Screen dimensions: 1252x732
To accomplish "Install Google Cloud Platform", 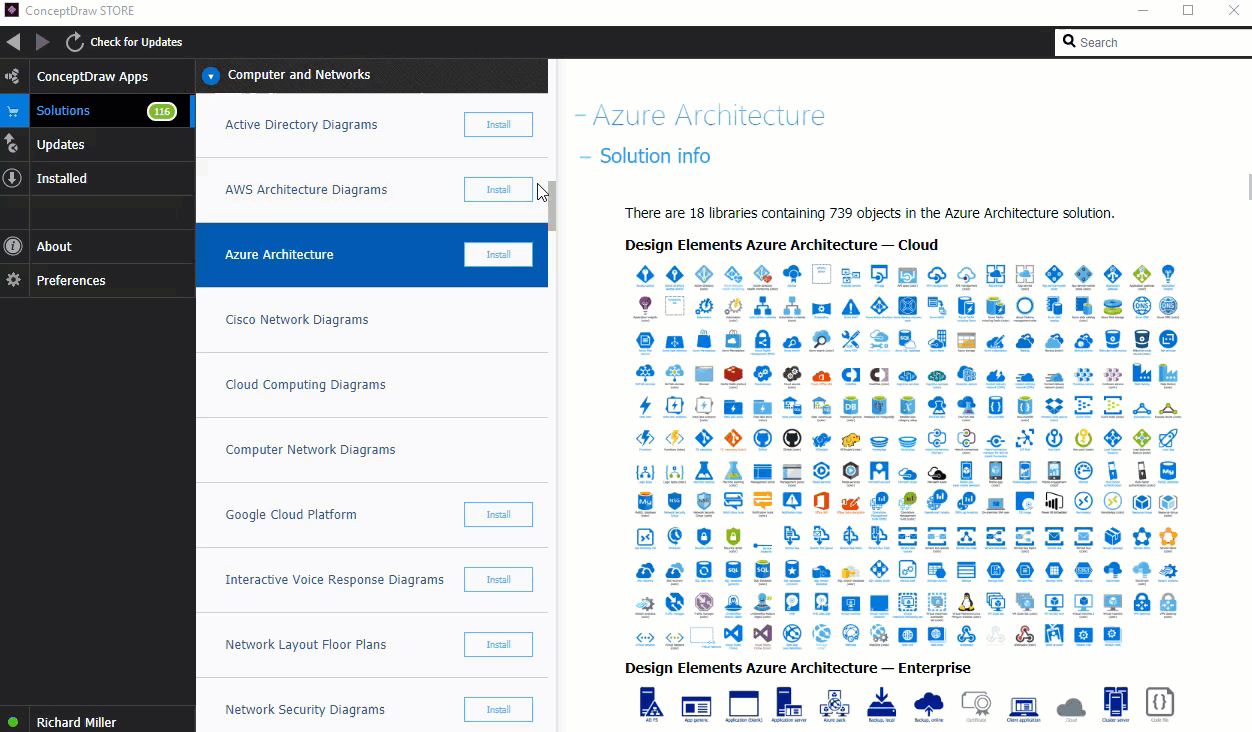I will (498, 515).
